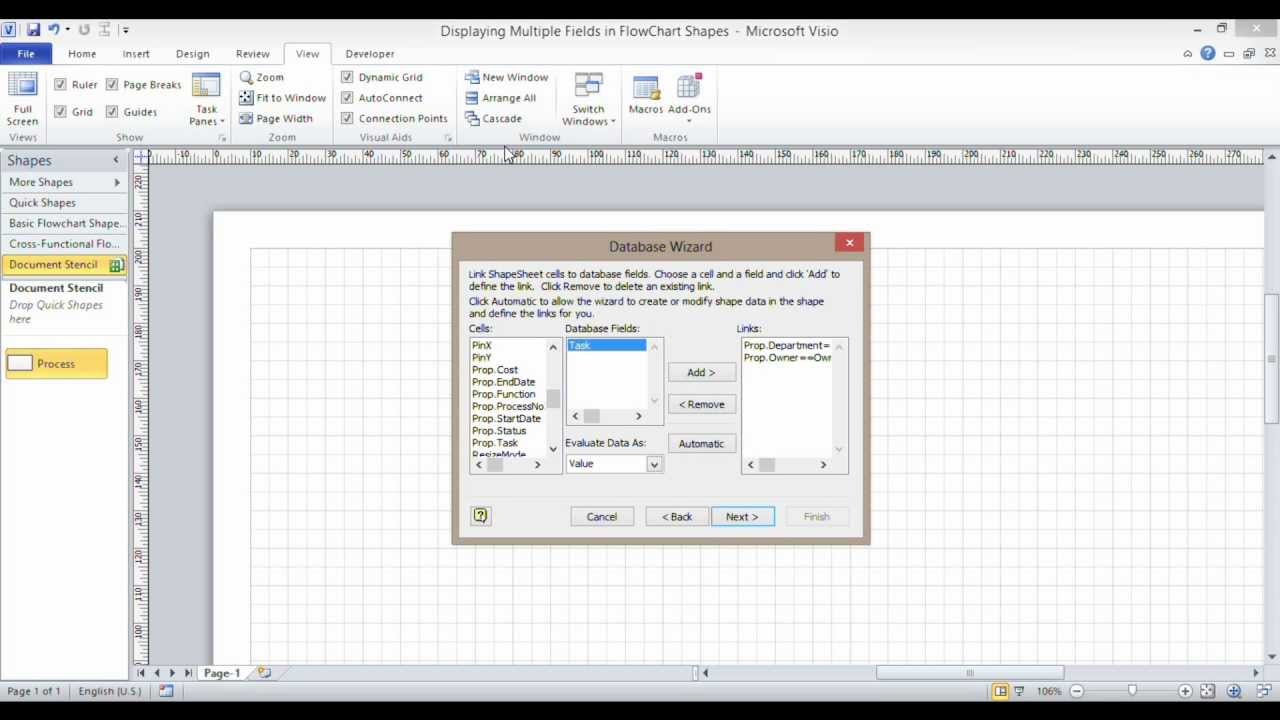Click Fit to Window
Screen dimensions: 1280x720
point(282,98)
